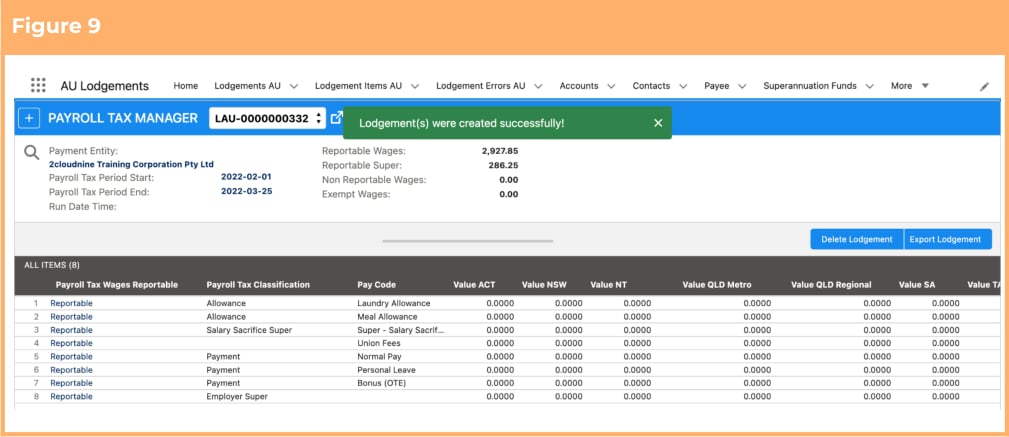
Task: Click the Reportable Super value 286.25
Action: coord(503,165)
